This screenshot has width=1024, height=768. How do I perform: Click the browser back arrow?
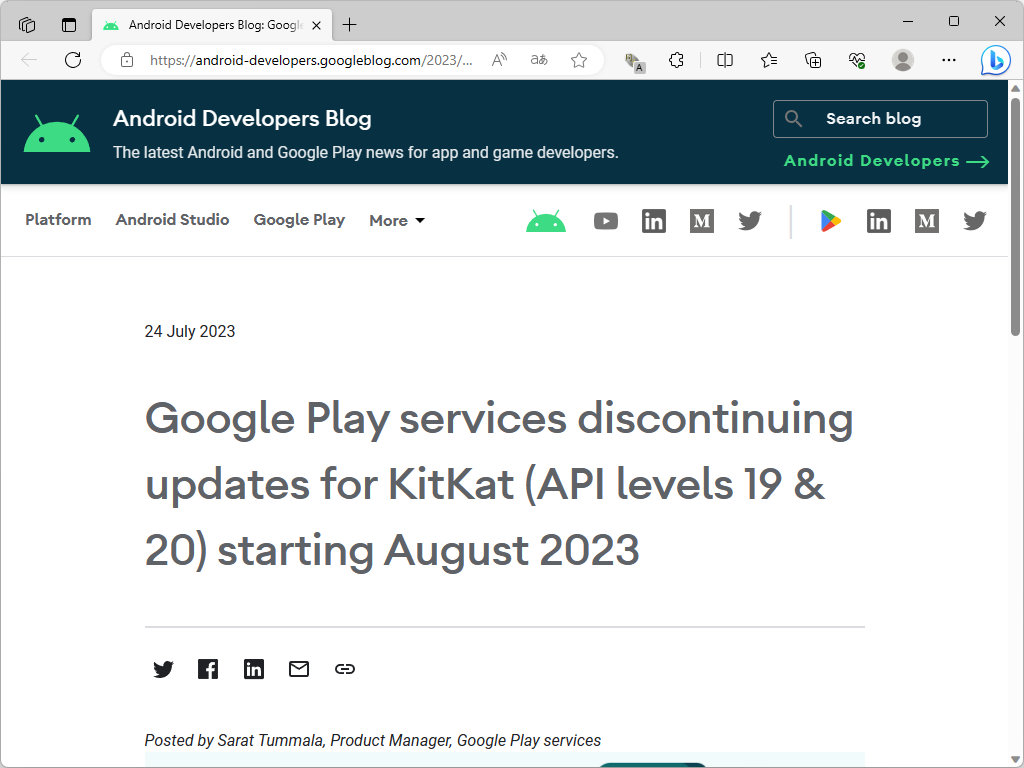tap(29, 60)
